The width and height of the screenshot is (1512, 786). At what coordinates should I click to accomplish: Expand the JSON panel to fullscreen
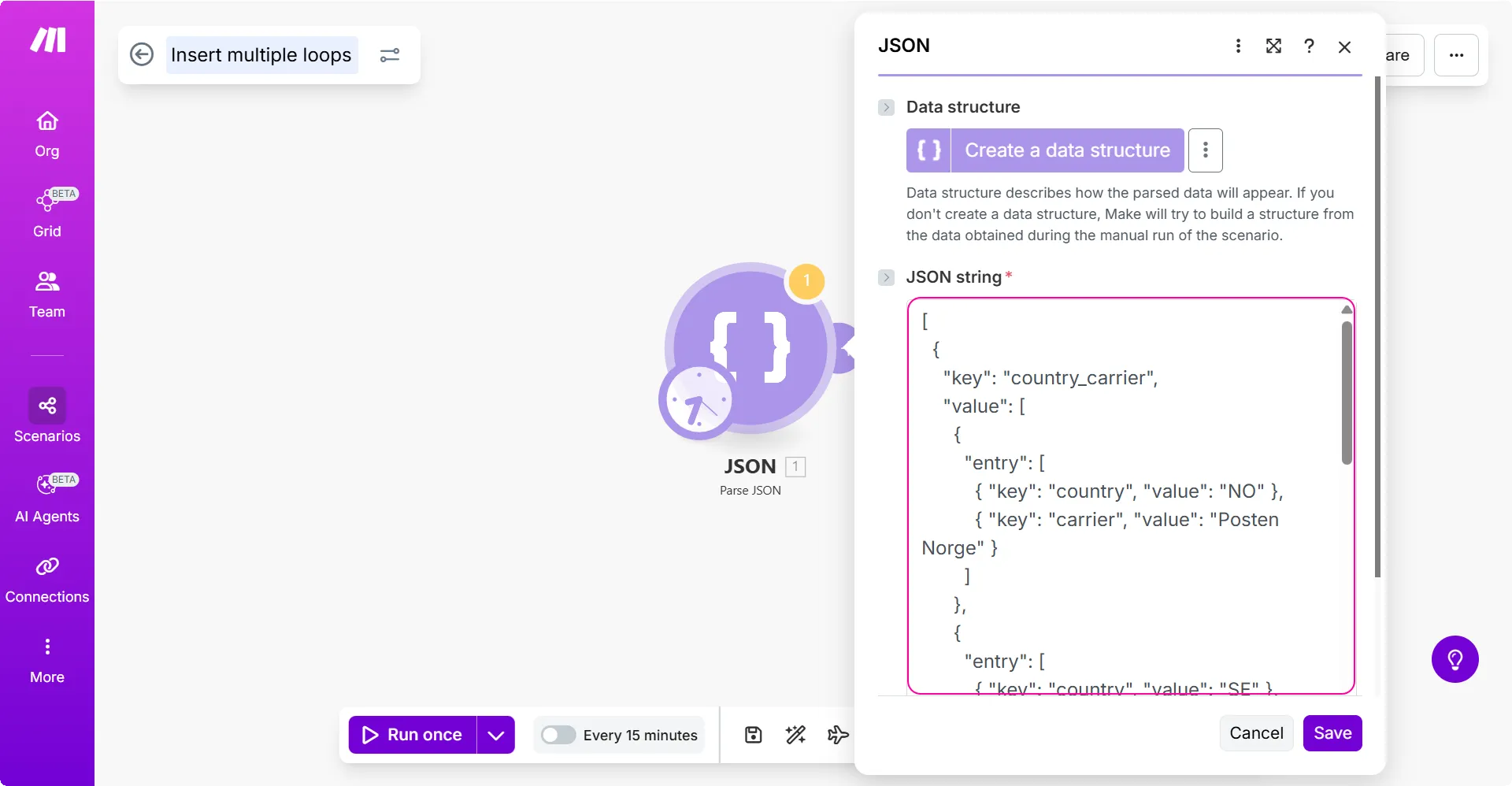coord(1273,46)
